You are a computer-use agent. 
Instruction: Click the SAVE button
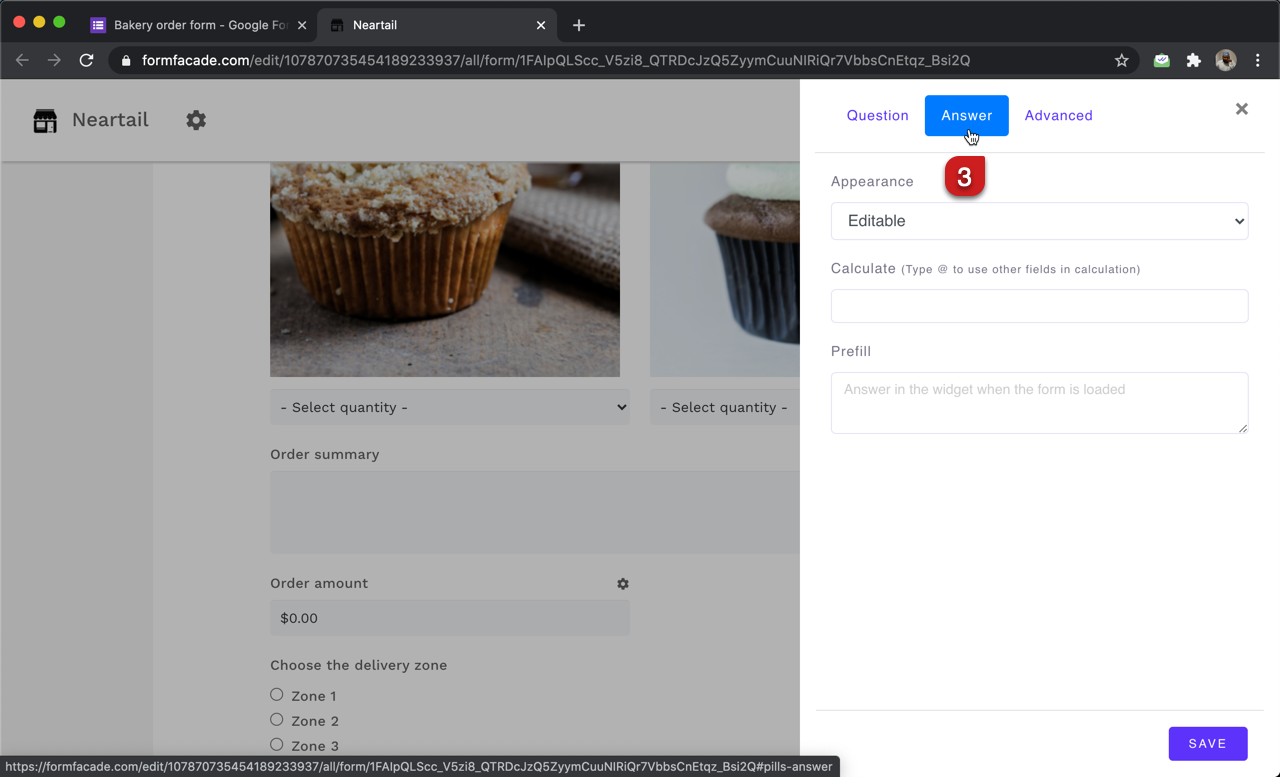(1207, 743)
